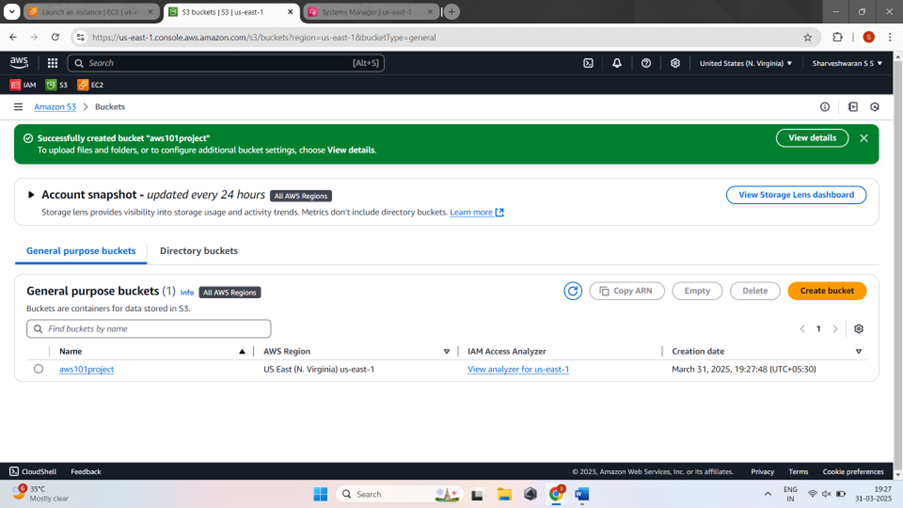Open the Chrome profile avatar
903x508 pixels.
[x=869, y=37]
